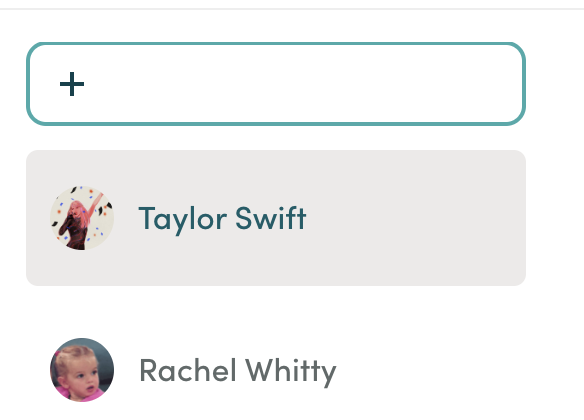This screenshot has width=584, height=420.
Task: Open Rachel Whitty's avatar photo
Action: (x=82, y=370)
